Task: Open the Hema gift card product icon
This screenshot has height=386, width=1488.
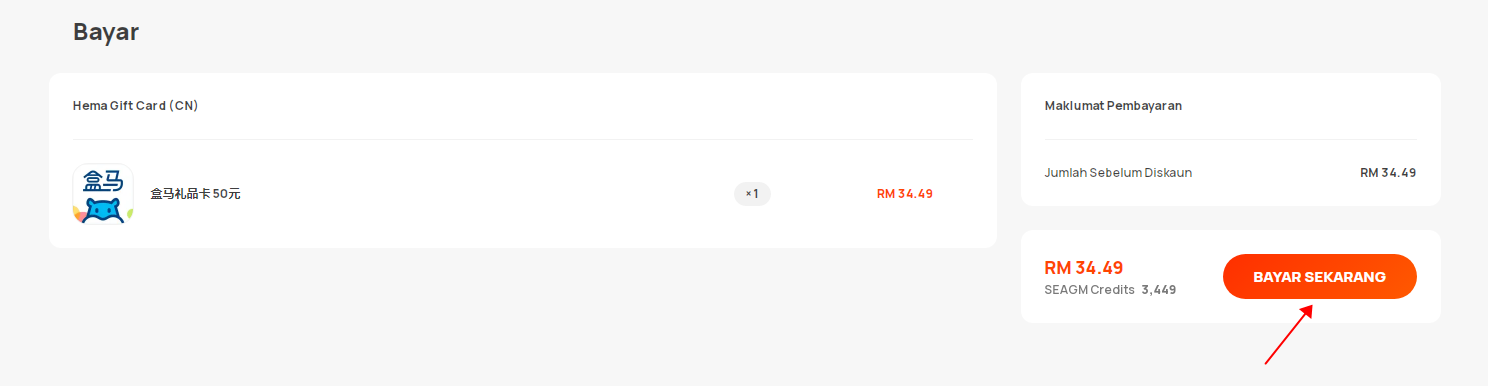Action: click(x=103, y=194)
